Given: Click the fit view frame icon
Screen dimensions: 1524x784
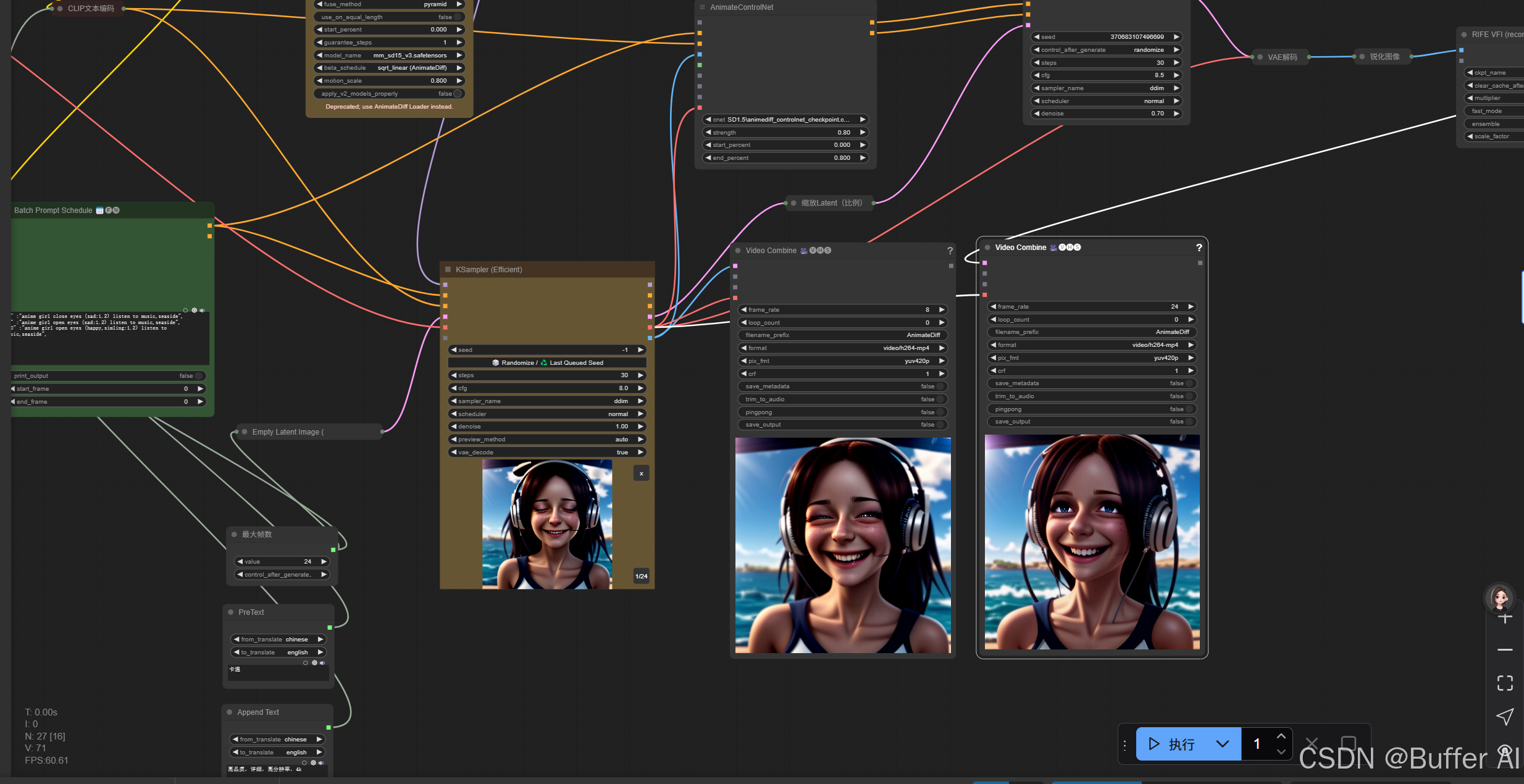Looking at the screenshot, I should [x=1505, y=683].
